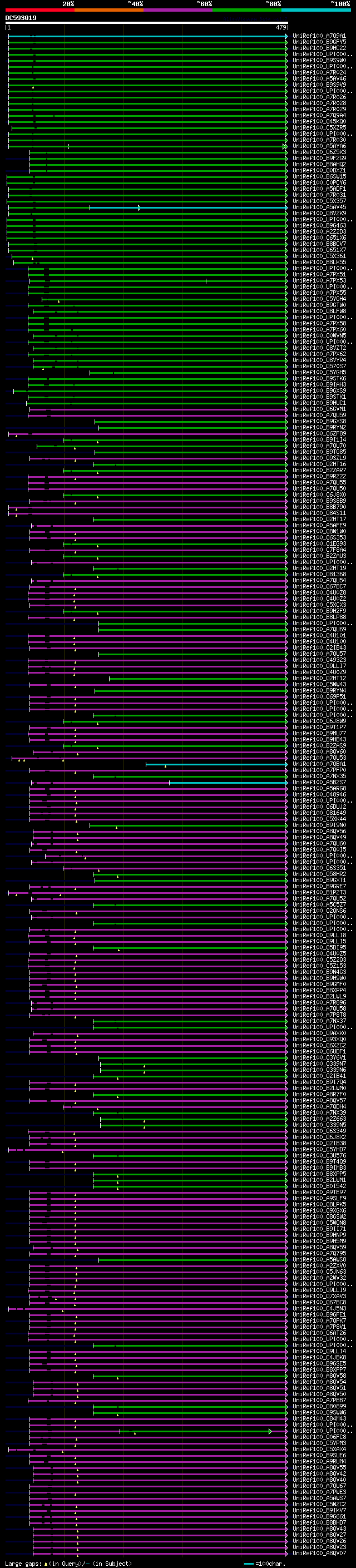This screenshot has height=1568, width=356.
Task: Select hit label UniRef100_Q06FC8
Action: tap(319, 1438)
